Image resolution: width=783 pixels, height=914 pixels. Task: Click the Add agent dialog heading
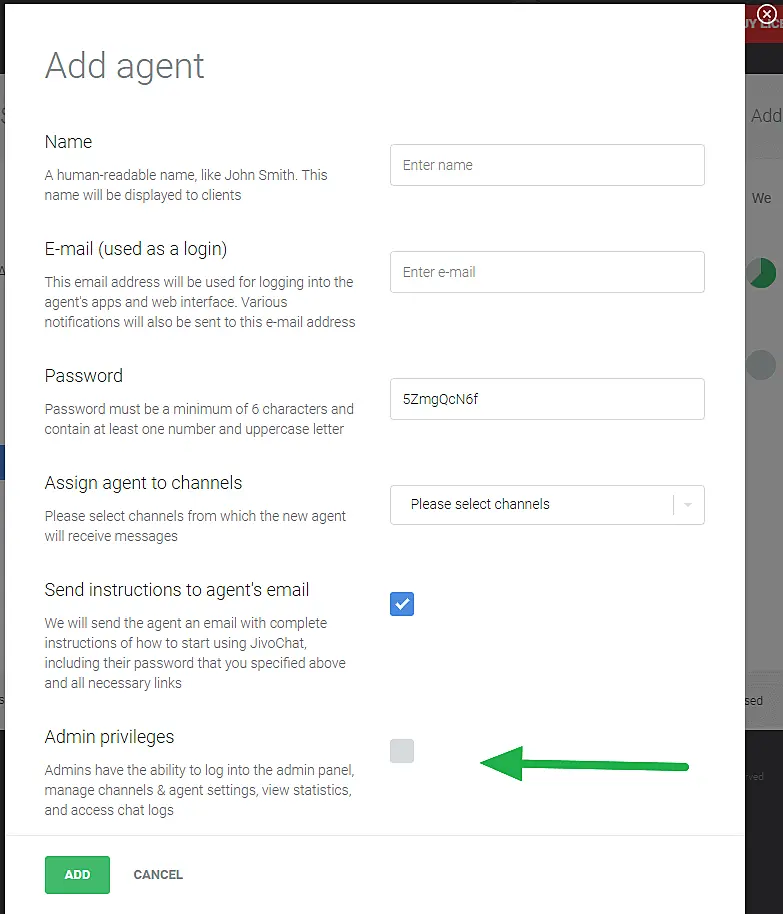point(125,66)
